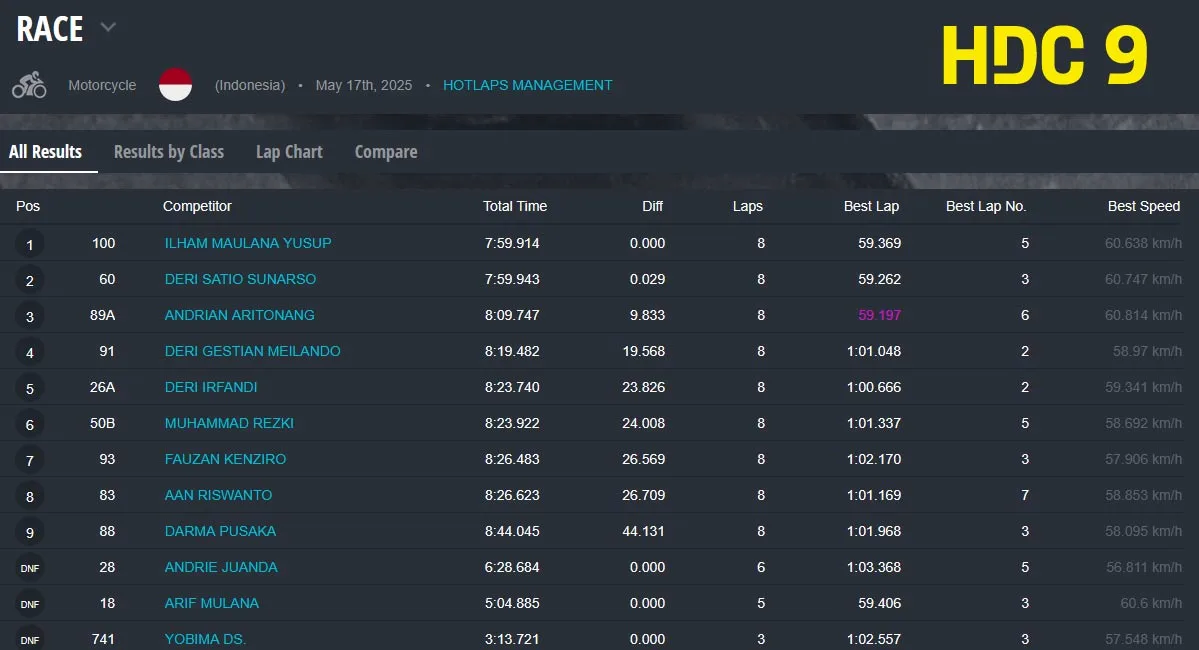Open the RACE session dropdown chevron

(109, 28)
